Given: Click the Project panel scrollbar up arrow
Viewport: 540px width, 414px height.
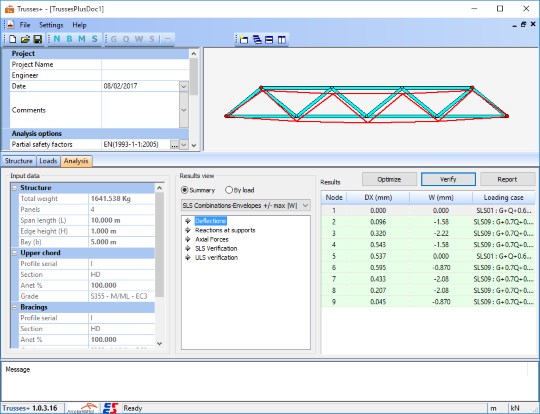Looking at the screenshot, I should [194, 54].
